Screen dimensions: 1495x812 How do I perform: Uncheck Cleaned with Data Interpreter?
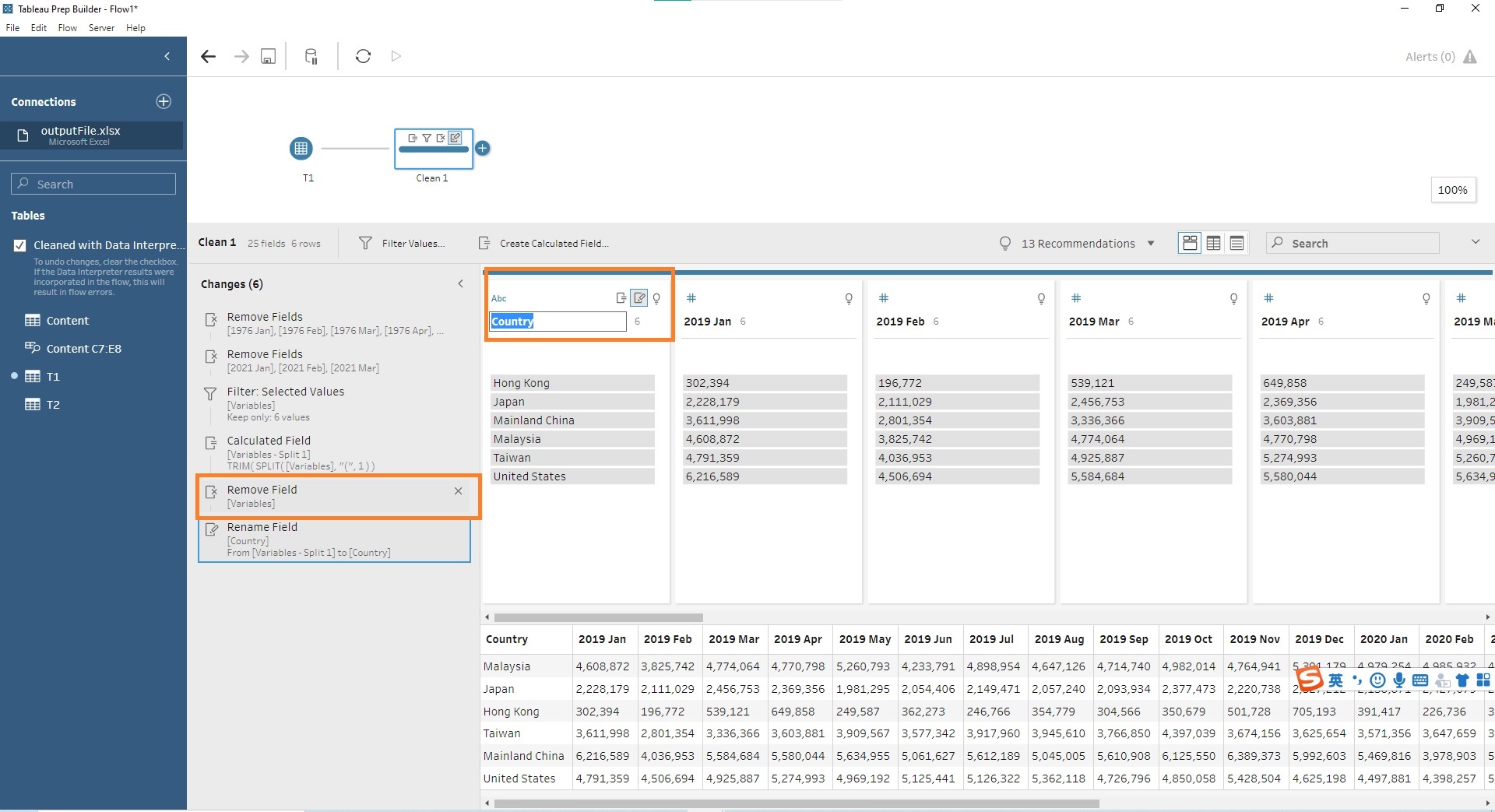point(20,245)
